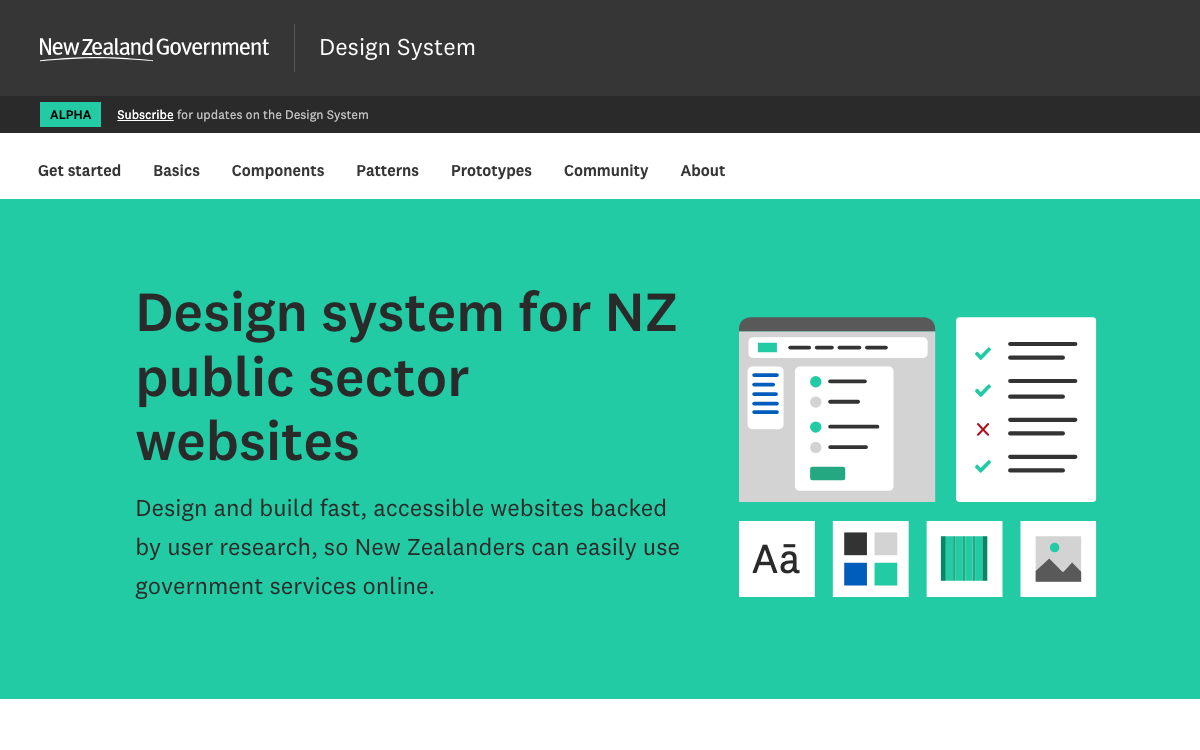Click heading 'Design system for NZ public sector websites'

point(407,376)
